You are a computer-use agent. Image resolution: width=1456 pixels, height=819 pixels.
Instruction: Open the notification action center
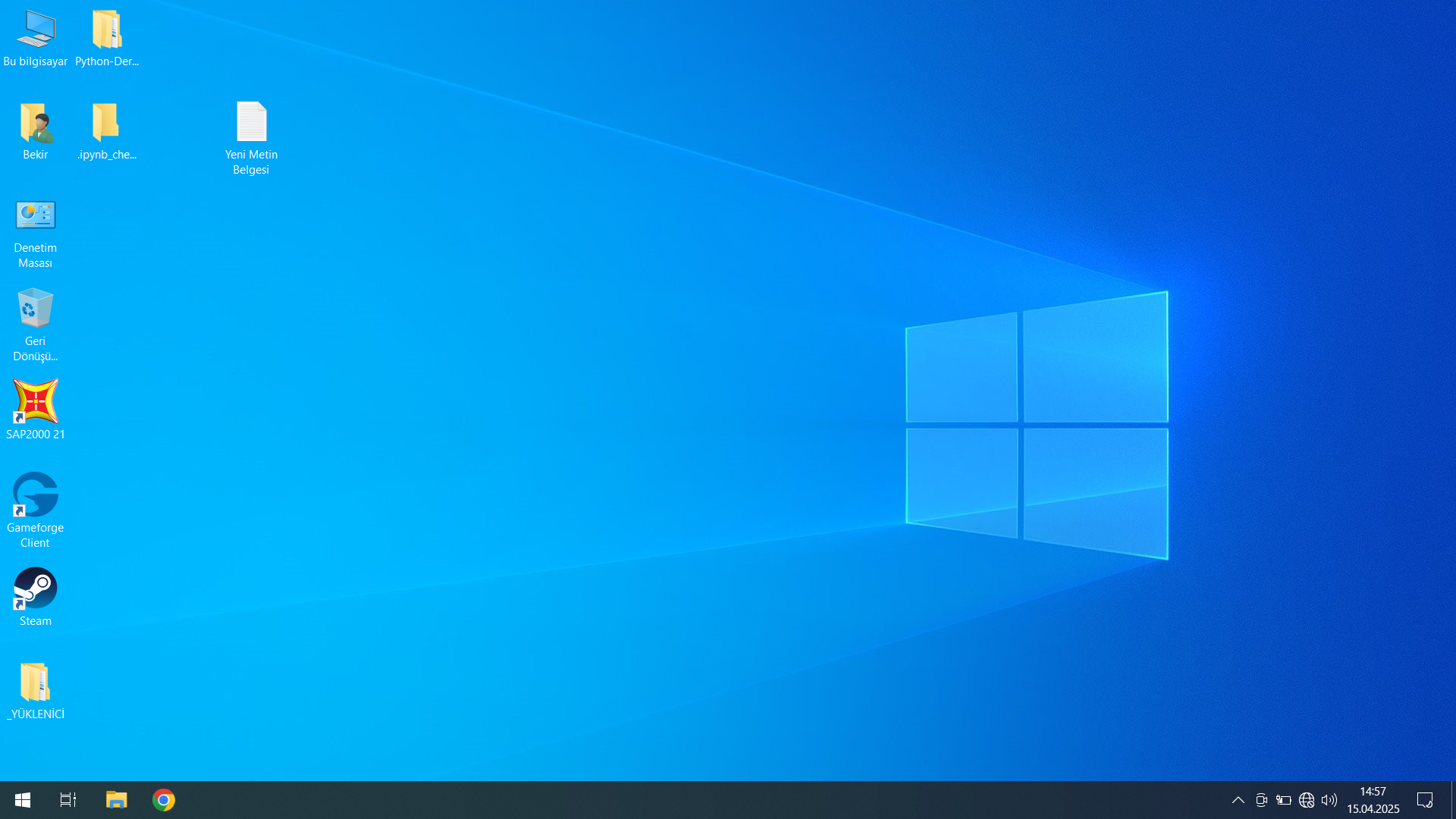pyautogui.click(x=1425, y=800)
